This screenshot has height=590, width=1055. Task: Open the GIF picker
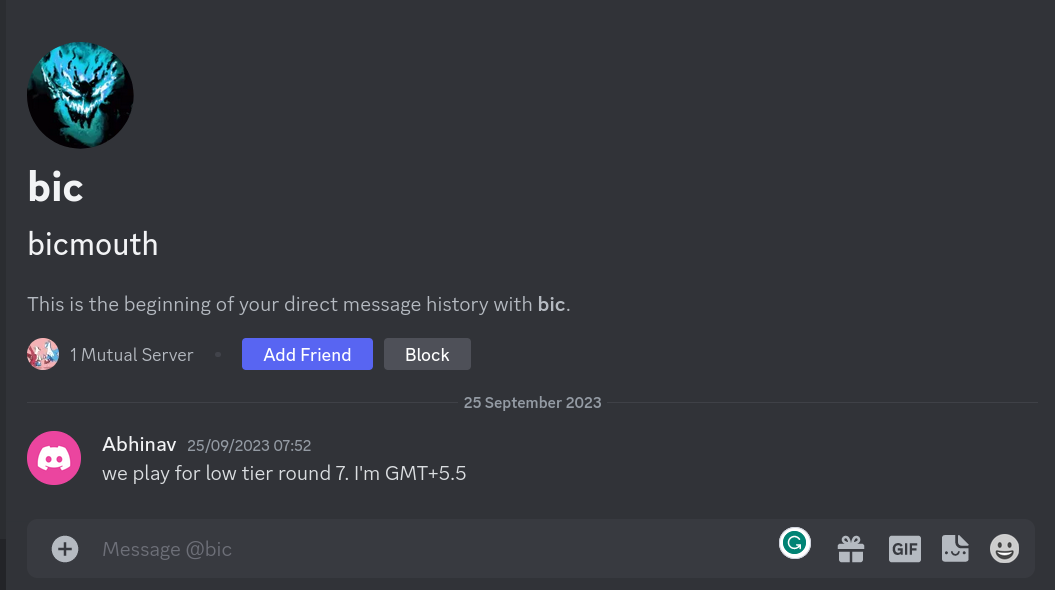pos(904,548)
